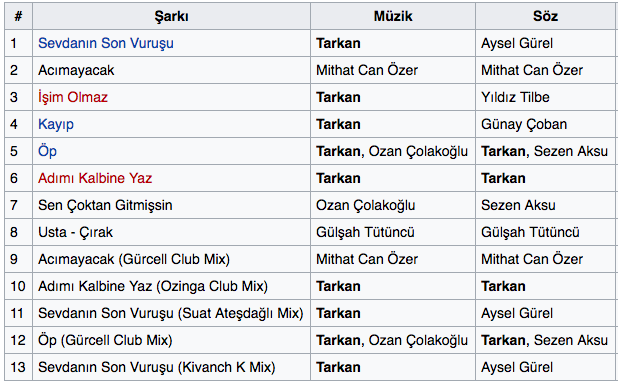Screen dimensions: 618x384
Task: Select the # column header
Action: pos(18,16)
